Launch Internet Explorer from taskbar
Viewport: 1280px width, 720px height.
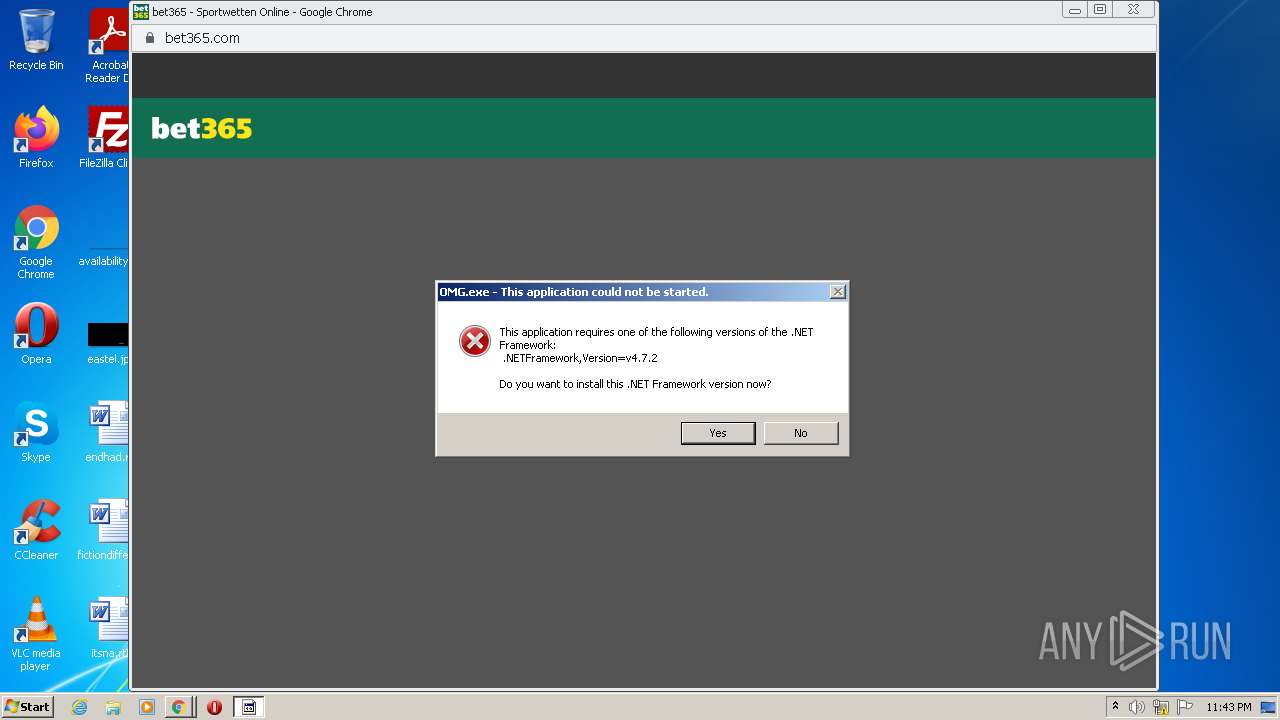click(80, 707)
